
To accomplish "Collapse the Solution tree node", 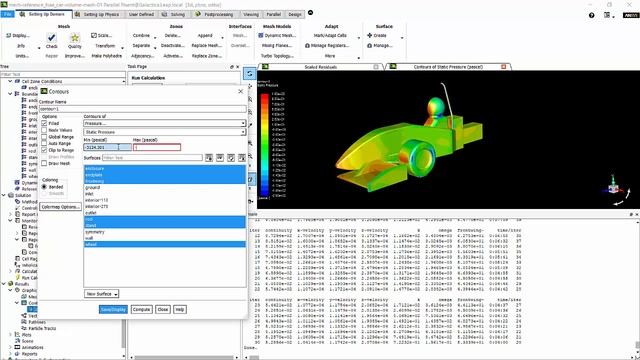I will 4,195.
